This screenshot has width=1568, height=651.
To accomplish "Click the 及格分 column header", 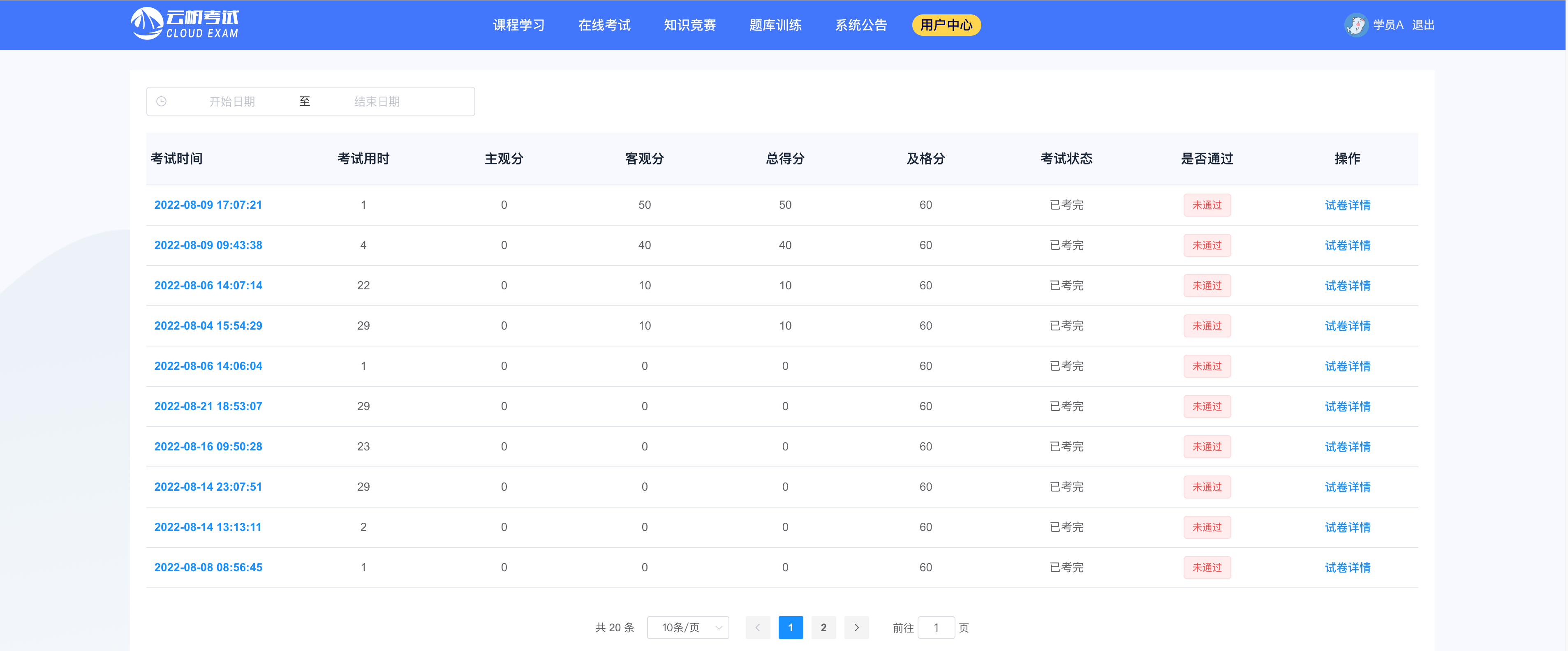I will 926,159.
